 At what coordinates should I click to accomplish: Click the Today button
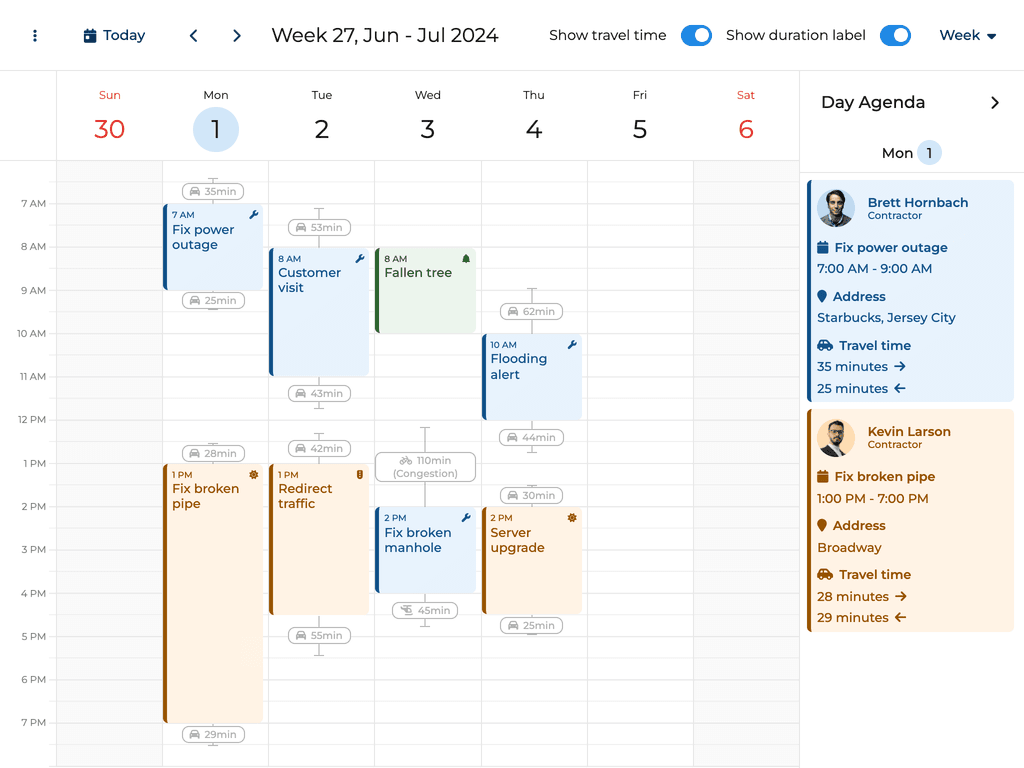114,36
